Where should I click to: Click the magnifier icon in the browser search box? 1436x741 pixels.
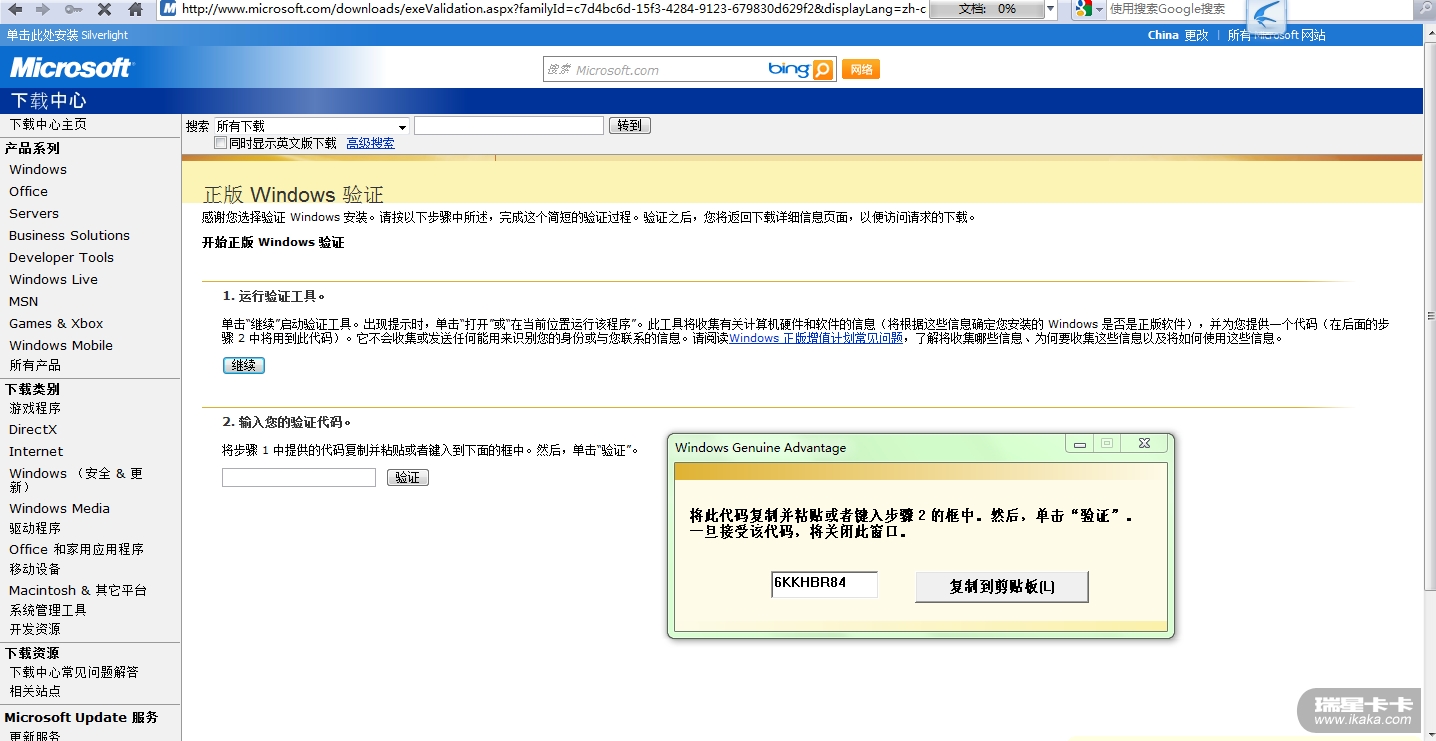pos(1425,10)
